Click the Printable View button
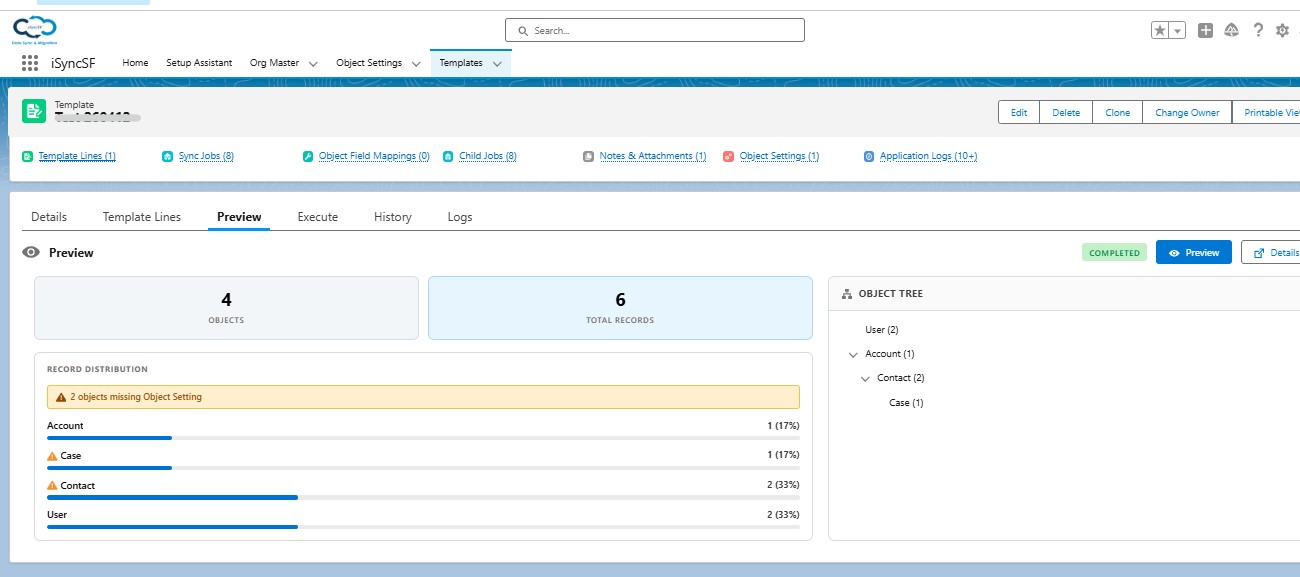1300x577 pixels. tap(1268, 113)
